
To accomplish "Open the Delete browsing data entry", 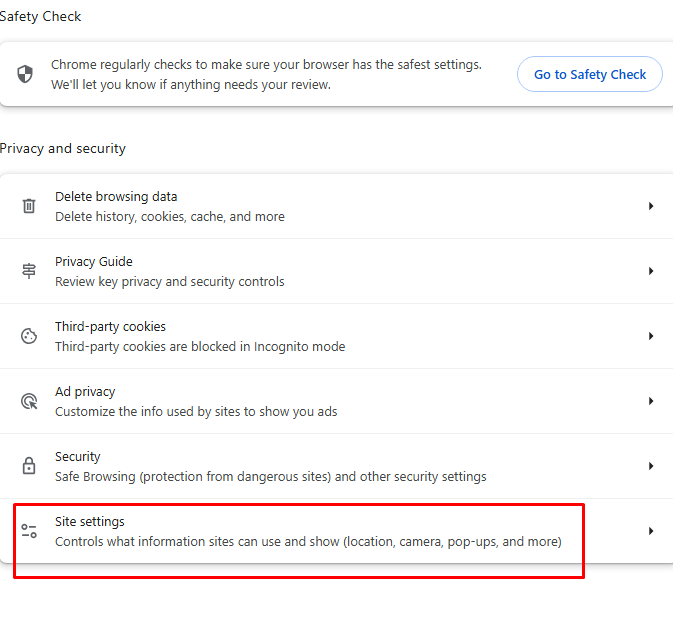I will pos(336,206).
